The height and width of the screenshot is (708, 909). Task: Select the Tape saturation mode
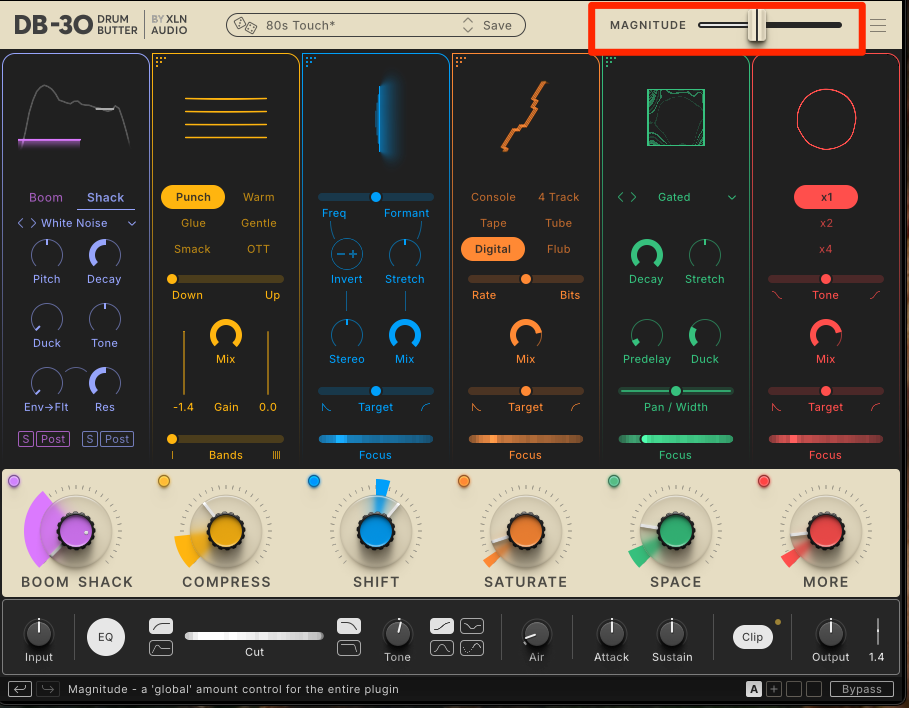click(493, 223)
